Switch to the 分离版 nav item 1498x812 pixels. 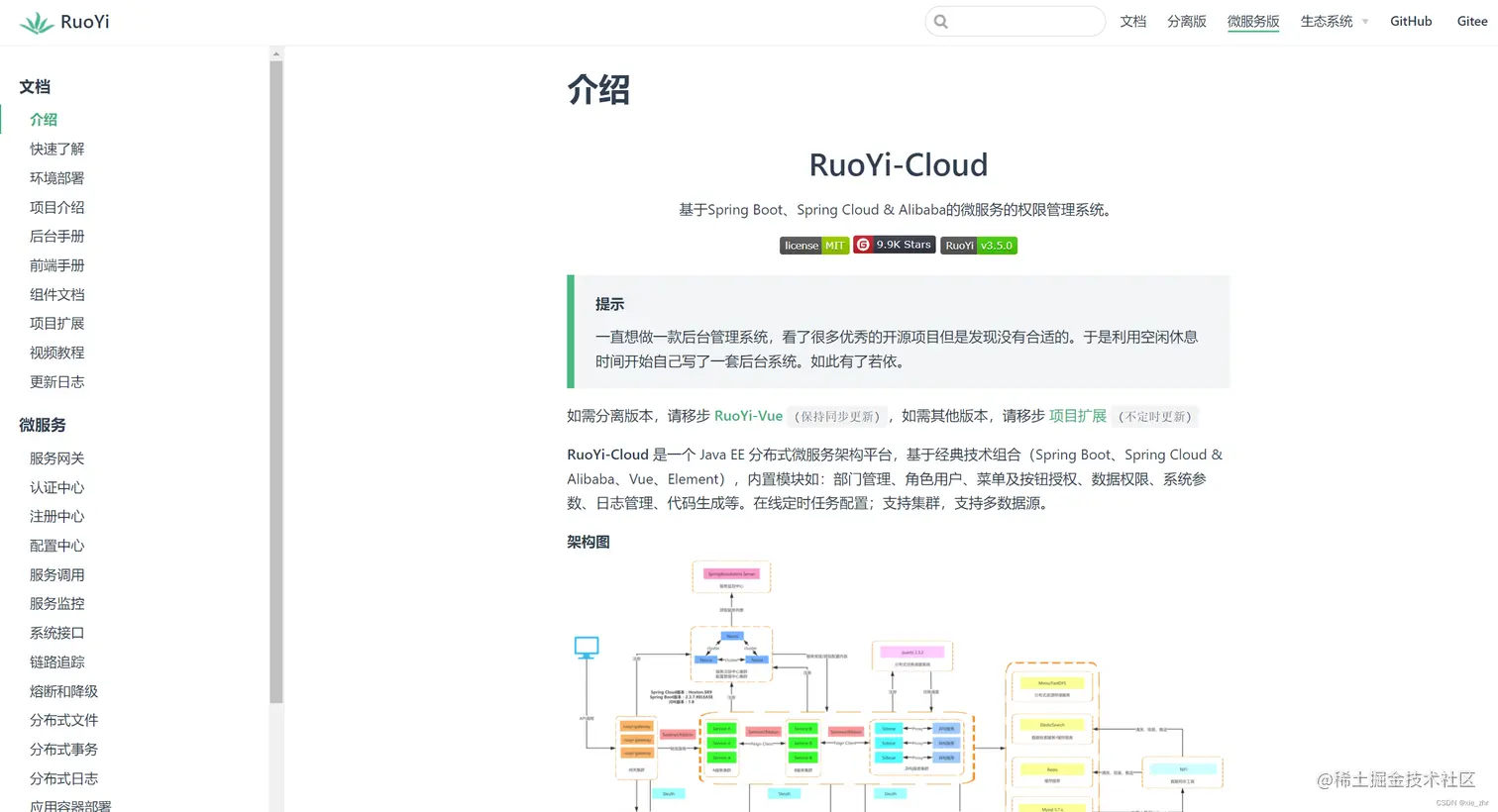coord(1186,21)
